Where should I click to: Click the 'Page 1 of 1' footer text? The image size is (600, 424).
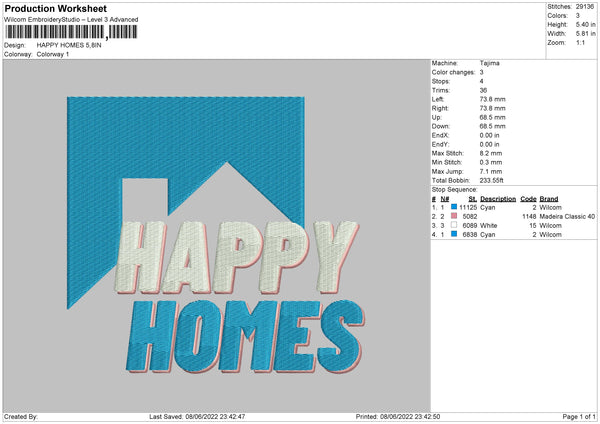[579, 416]
